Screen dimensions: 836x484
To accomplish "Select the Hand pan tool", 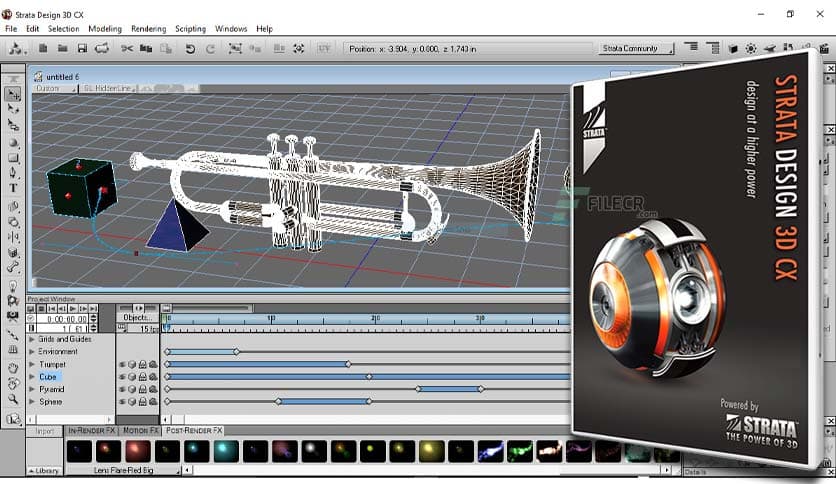I will (13, 367).
